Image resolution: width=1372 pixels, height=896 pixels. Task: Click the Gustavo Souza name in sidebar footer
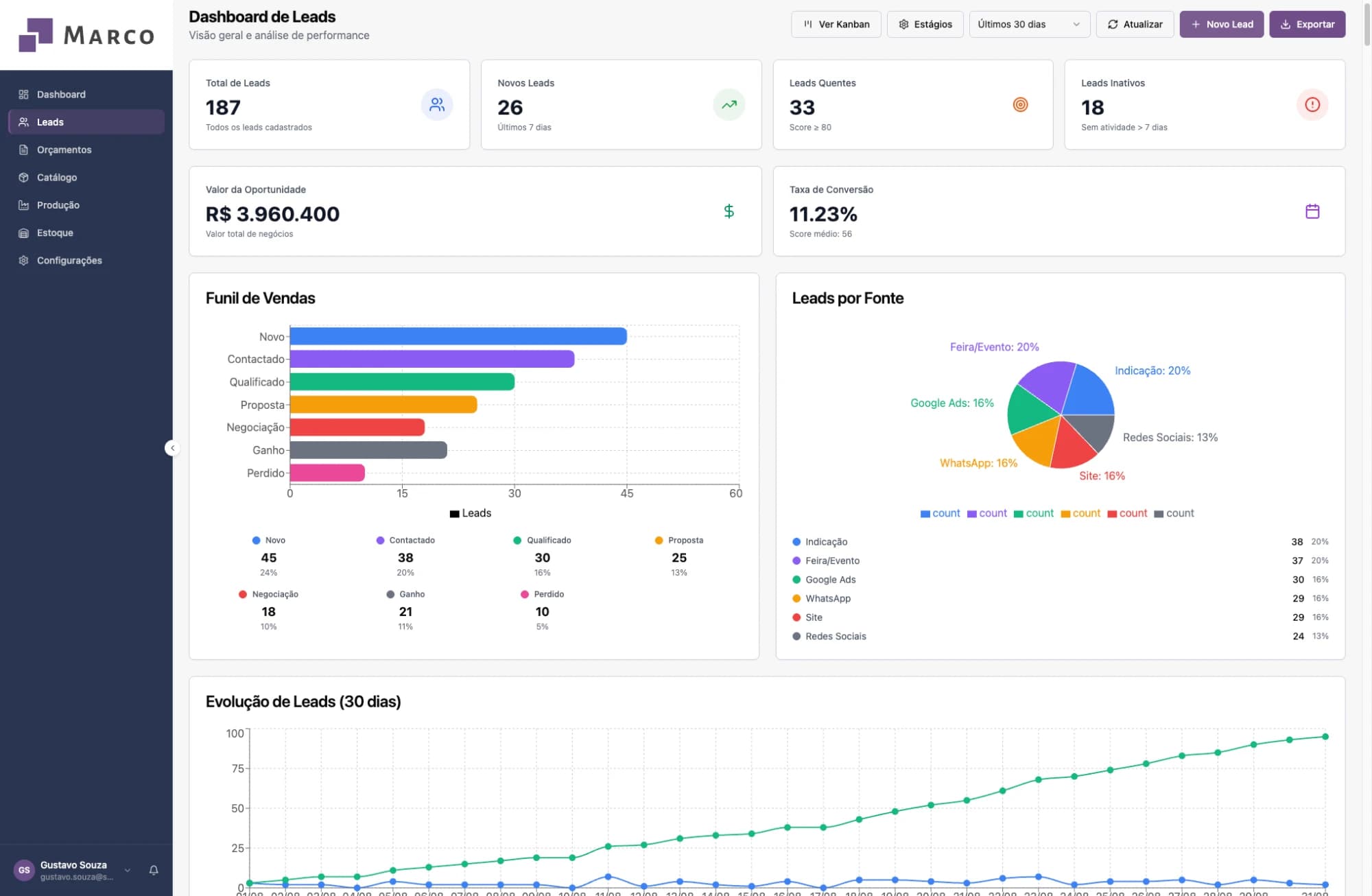click(x=73, y=864)
